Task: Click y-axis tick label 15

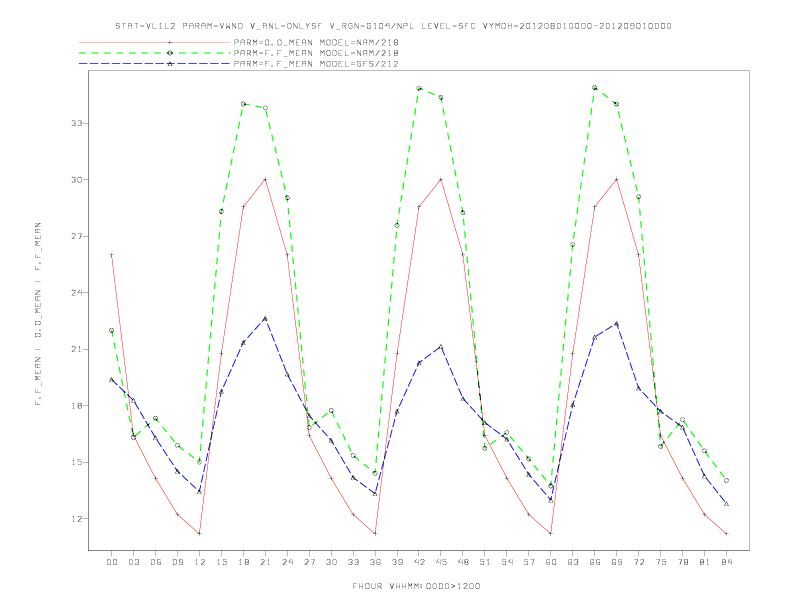Action: coord(77,463)
